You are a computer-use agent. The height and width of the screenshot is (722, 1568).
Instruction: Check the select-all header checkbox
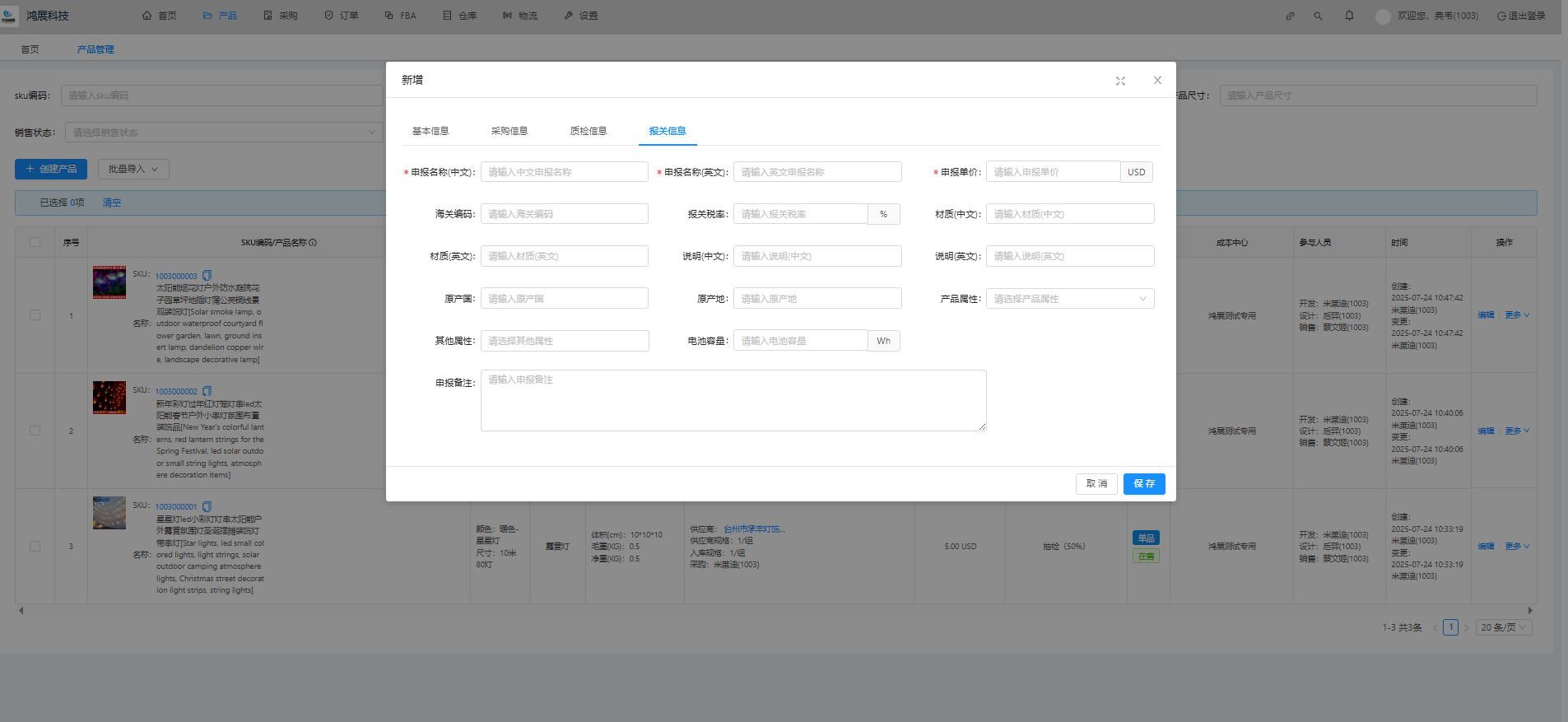[35, 242]
